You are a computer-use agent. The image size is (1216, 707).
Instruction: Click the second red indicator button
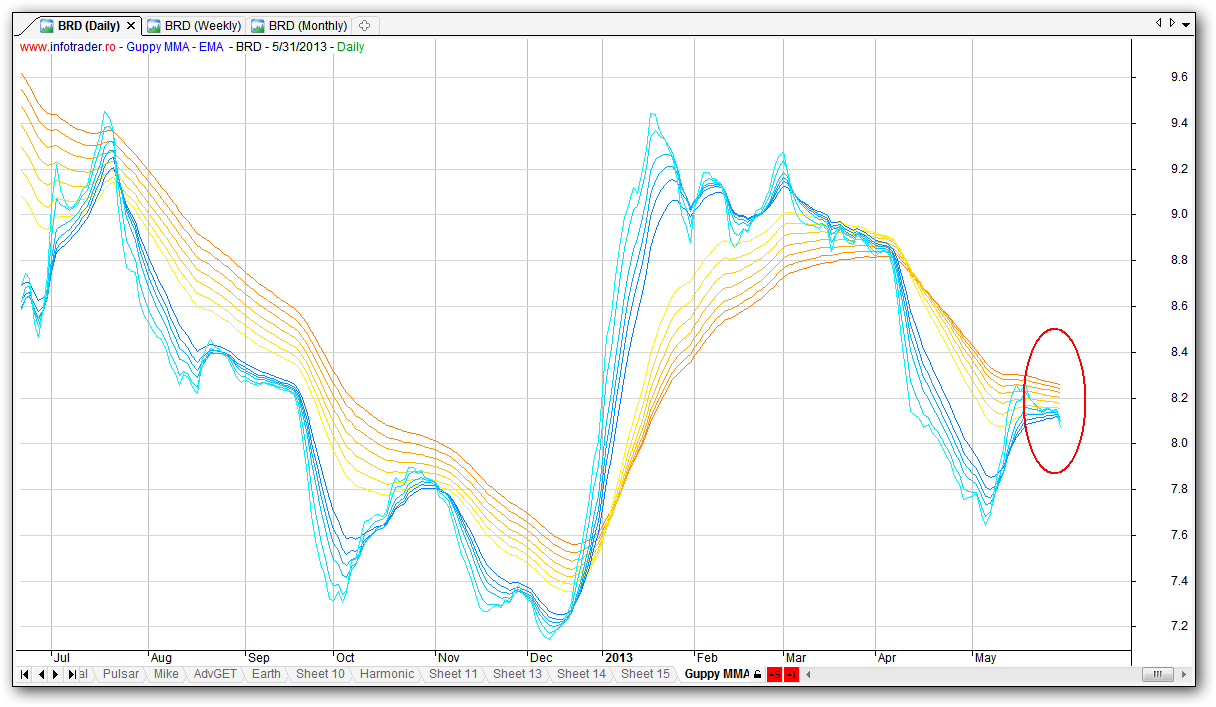click(792, 675)
